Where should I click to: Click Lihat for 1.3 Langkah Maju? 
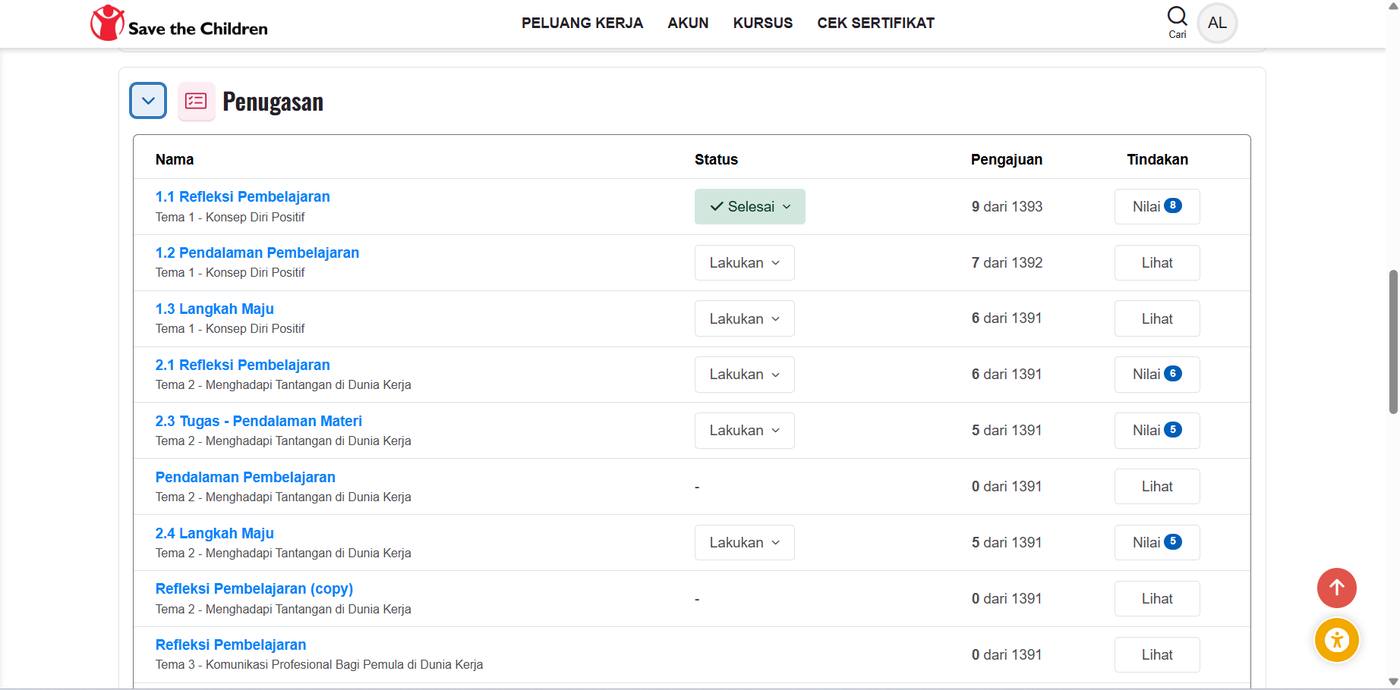coord(1157,319)
